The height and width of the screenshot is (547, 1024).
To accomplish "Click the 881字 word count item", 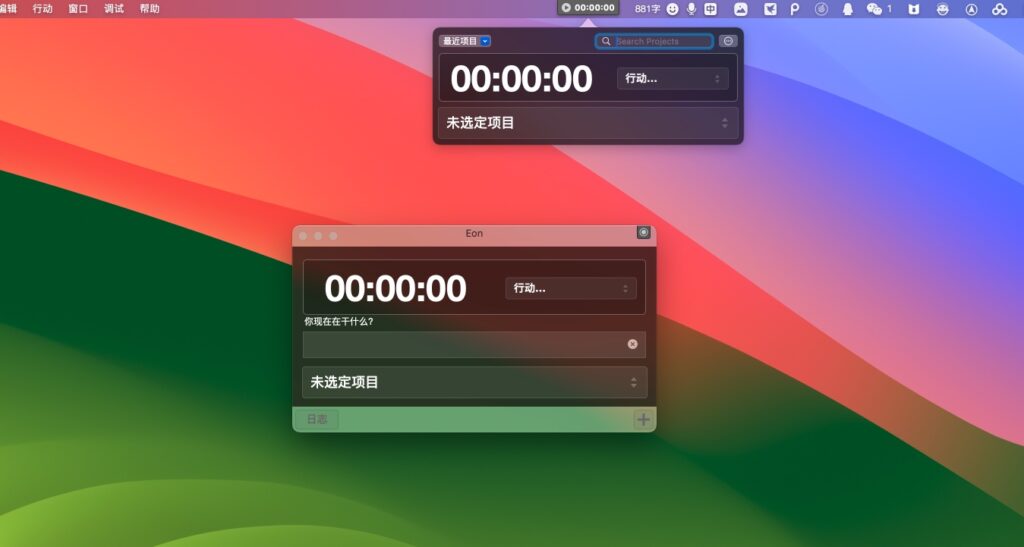I will pos(647,8).
